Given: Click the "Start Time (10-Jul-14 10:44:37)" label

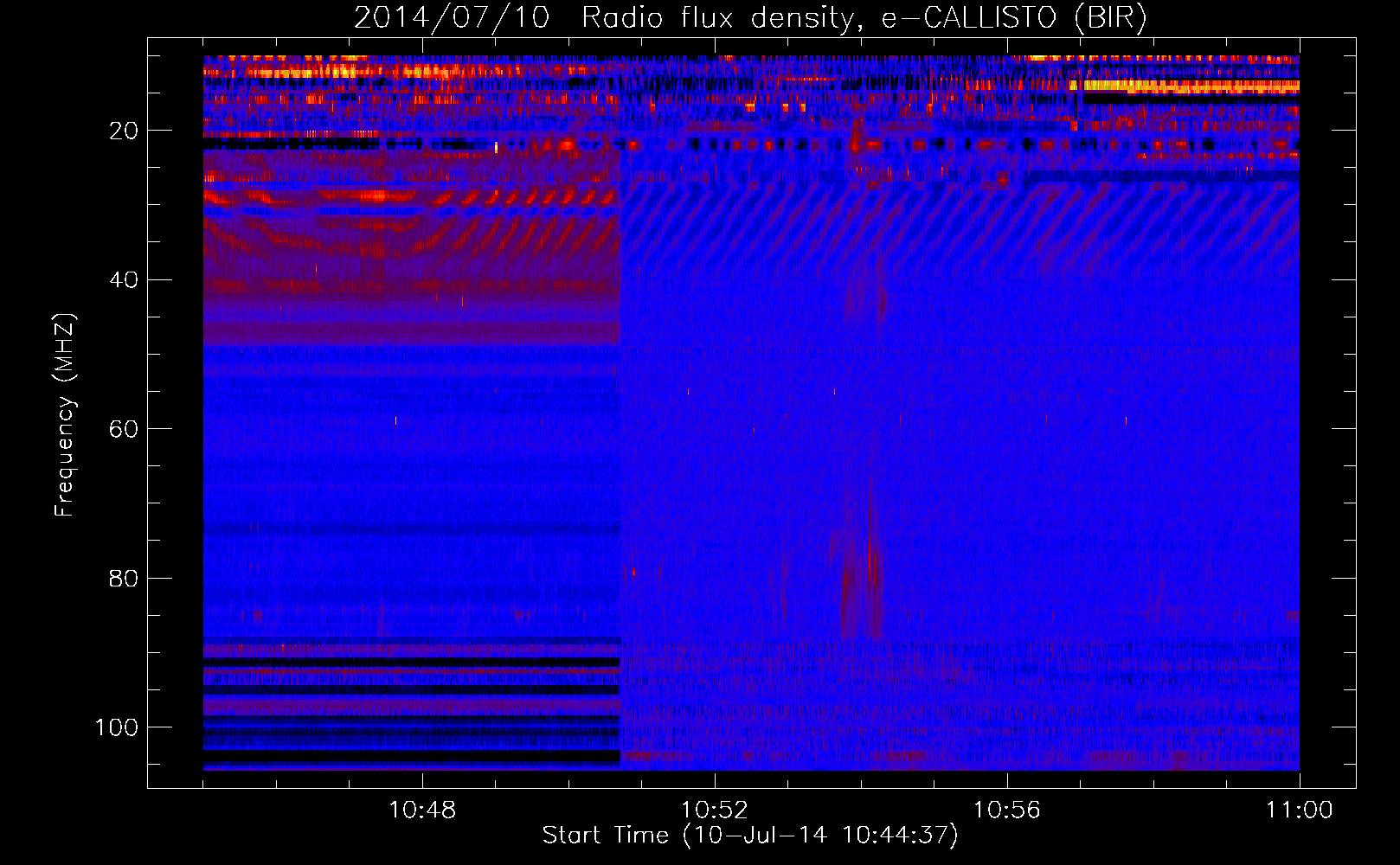Looking at the screenshot, I should coord(750,836).
